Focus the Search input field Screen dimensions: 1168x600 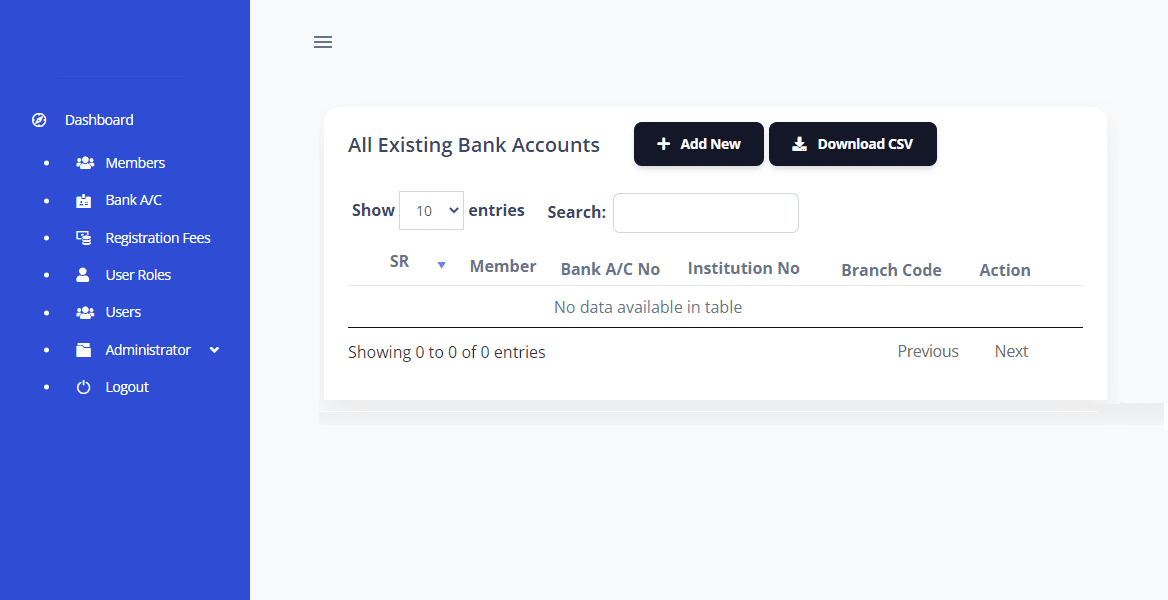point(705,213)
